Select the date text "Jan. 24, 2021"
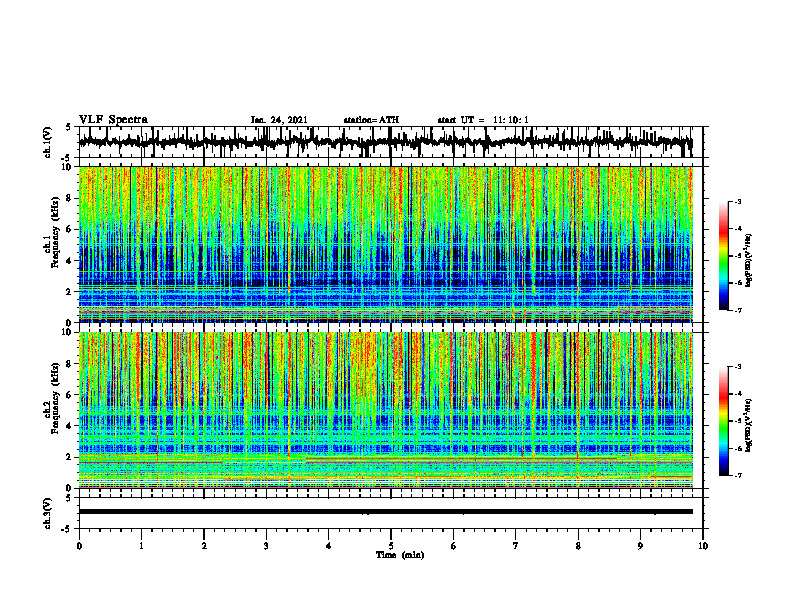This screenshot has height=612, width=792. pyautogui.click(x=279, y=120)
